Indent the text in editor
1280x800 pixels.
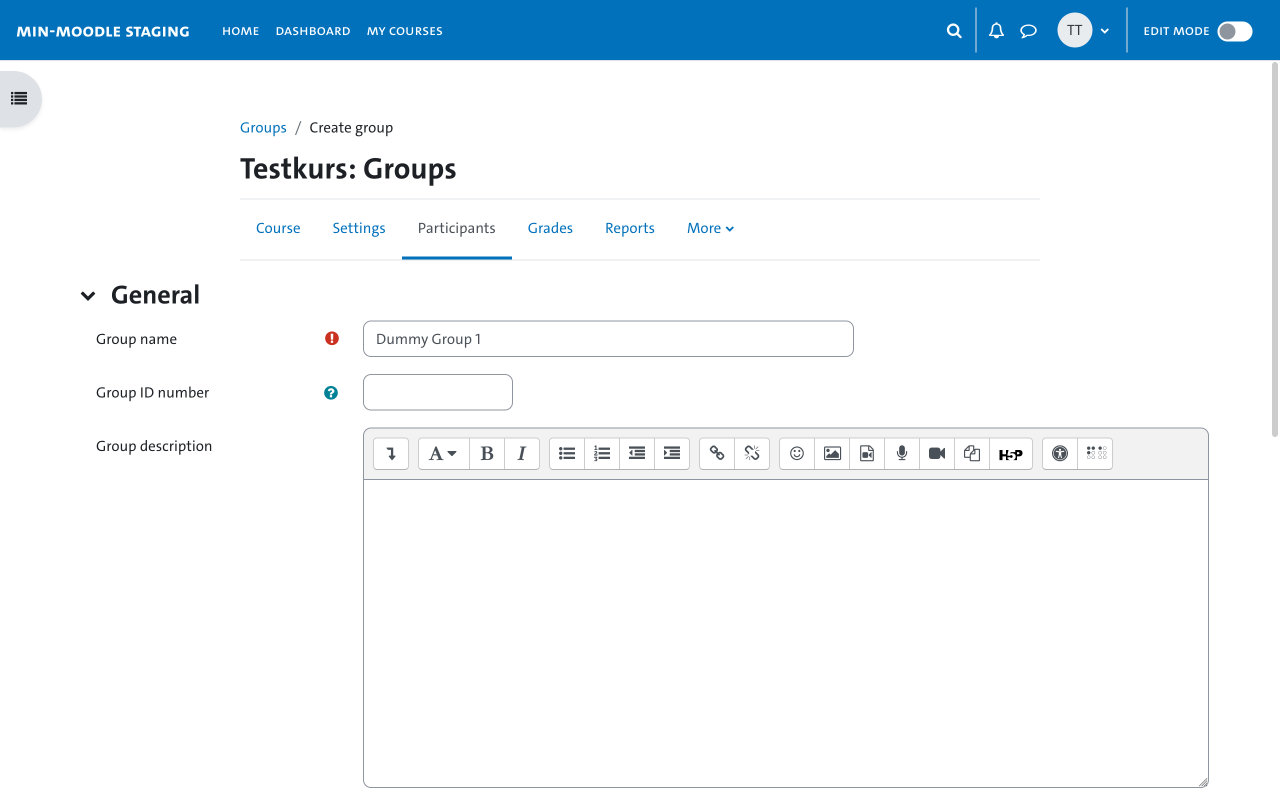(x=672, y=454)
